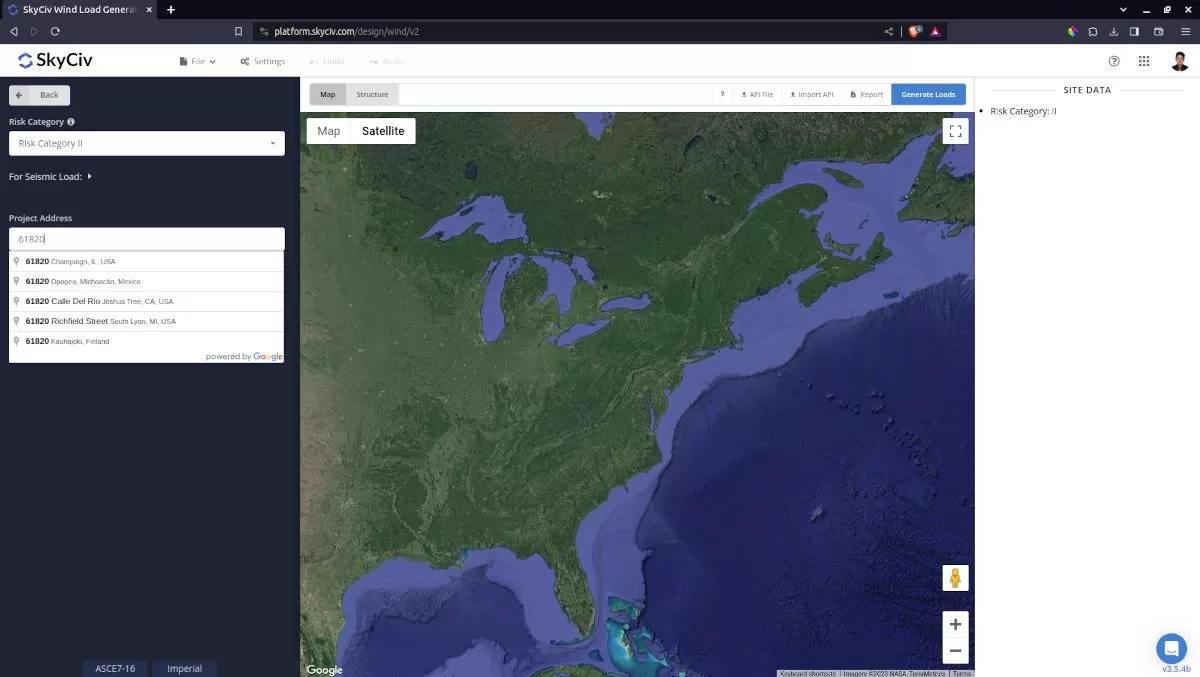Switch the map to Map view

click(329, 130)
